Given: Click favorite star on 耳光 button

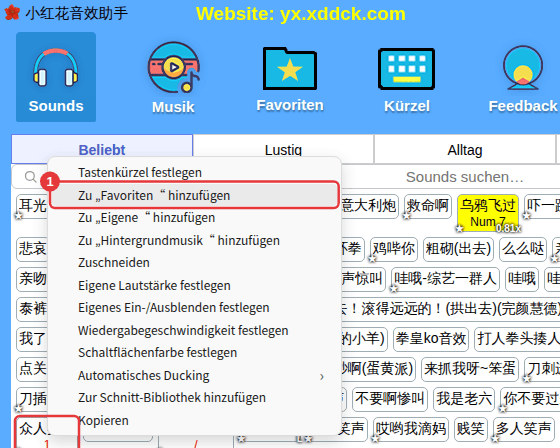Looking at the screenshot, I should coord(18,215).
